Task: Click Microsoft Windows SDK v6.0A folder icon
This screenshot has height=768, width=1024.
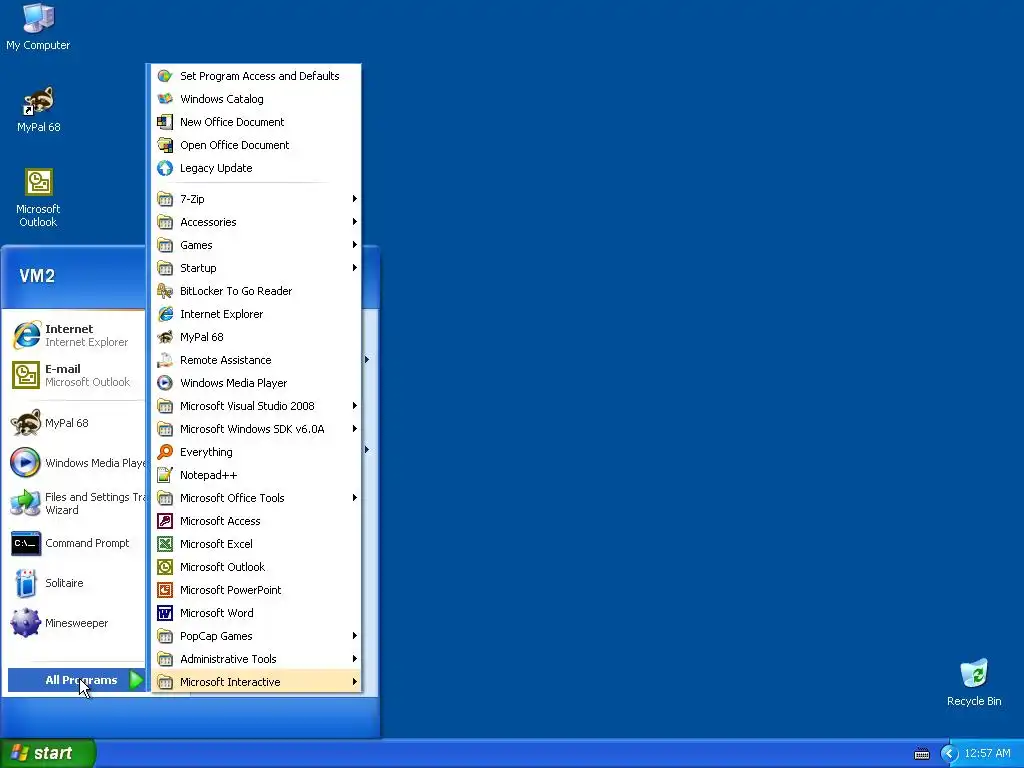Action: tap(165, 429)
